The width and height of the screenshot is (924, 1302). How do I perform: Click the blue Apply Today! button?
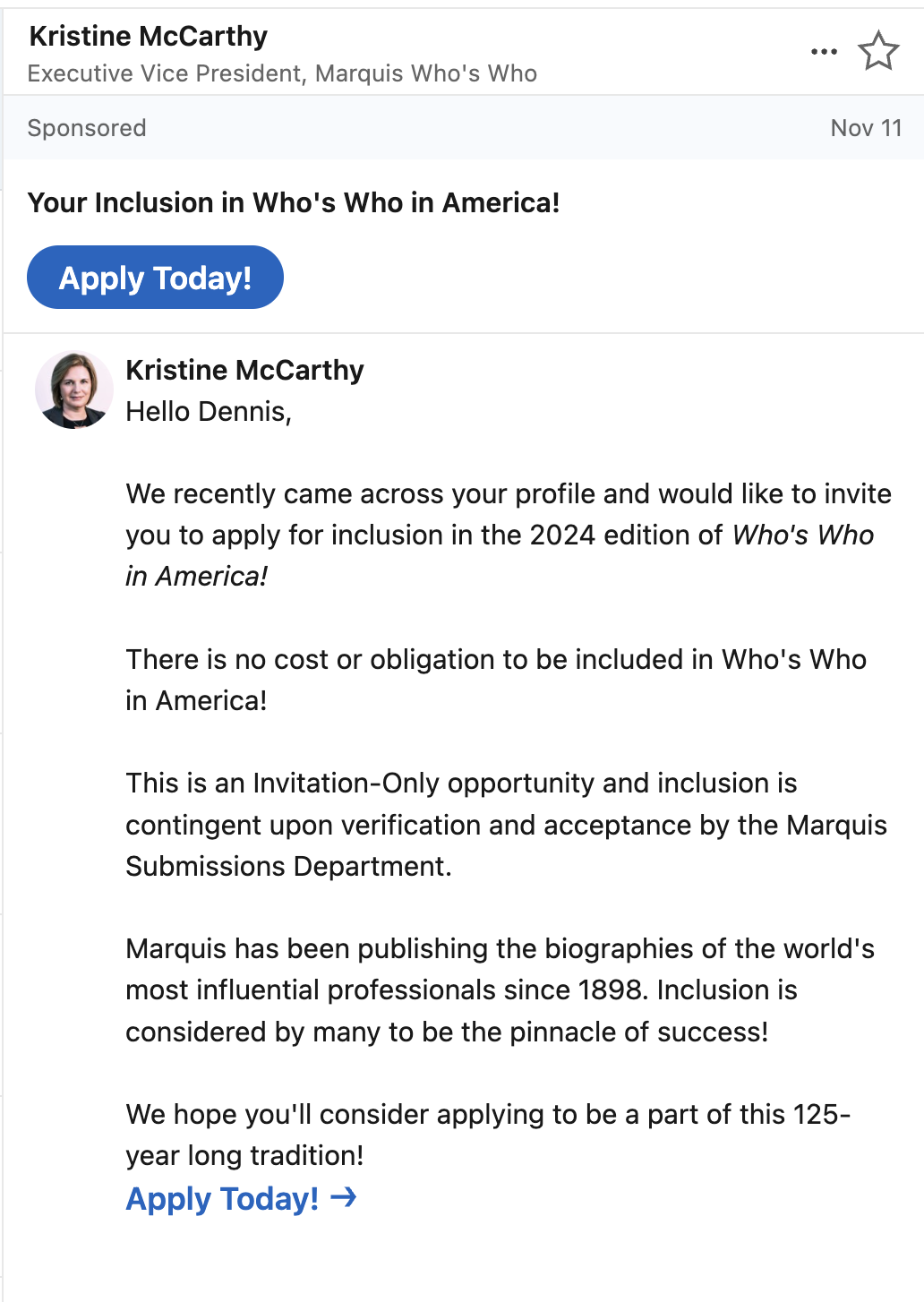155,278
